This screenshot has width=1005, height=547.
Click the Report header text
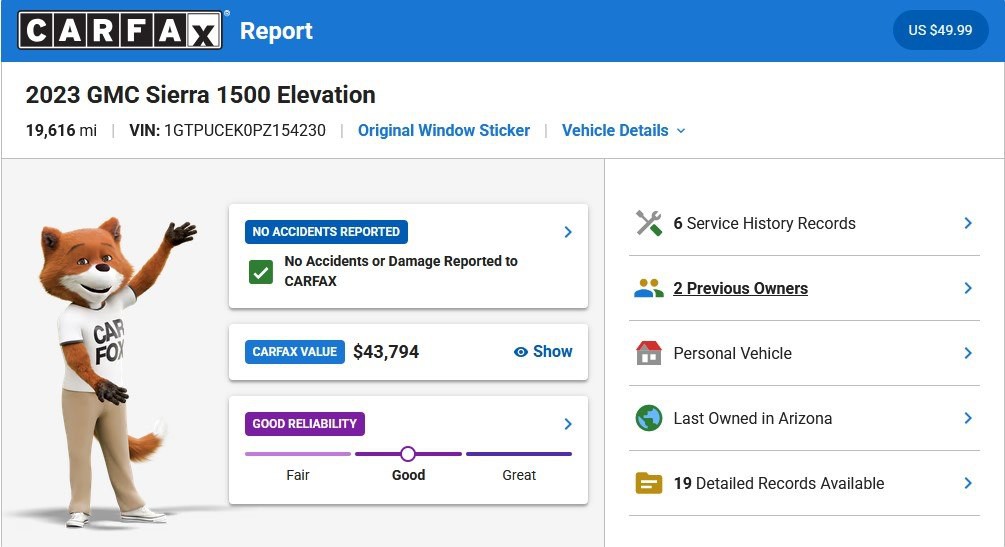pyautogui.click(x=276, y=31)
